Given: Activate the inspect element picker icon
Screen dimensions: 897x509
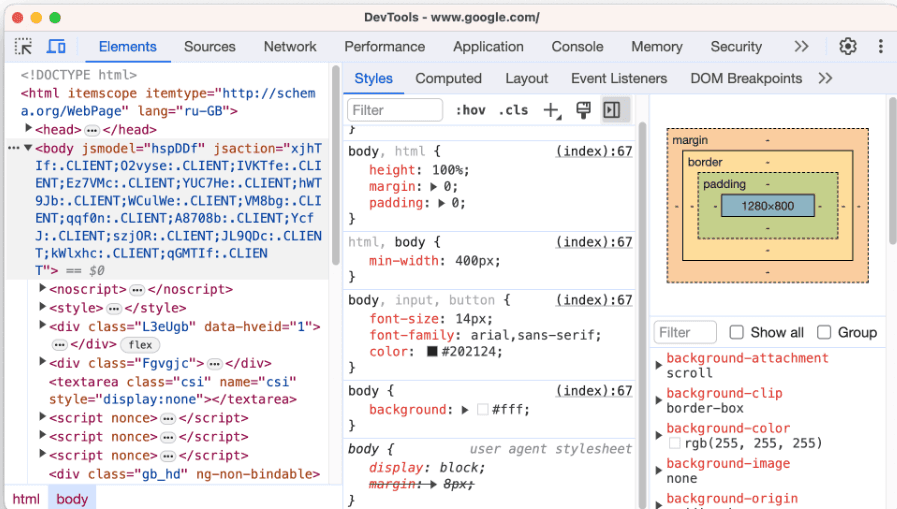Looking at the screenshot, I should tap(24, 47).
